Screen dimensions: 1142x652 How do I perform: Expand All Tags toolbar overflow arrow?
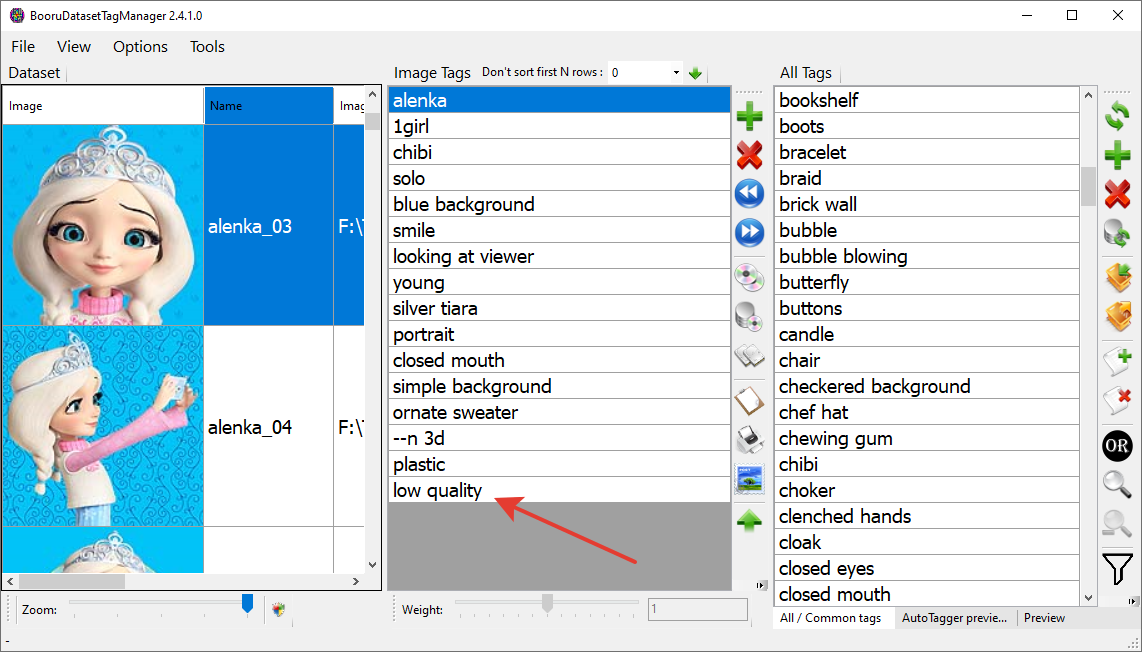point(1133,601)
